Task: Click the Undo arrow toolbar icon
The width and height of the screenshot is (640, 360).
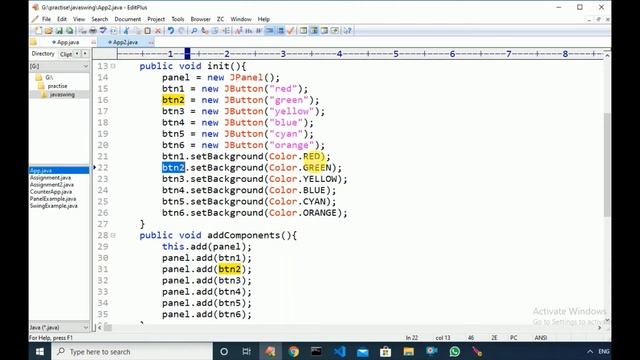Action: [x=171, y=31]
